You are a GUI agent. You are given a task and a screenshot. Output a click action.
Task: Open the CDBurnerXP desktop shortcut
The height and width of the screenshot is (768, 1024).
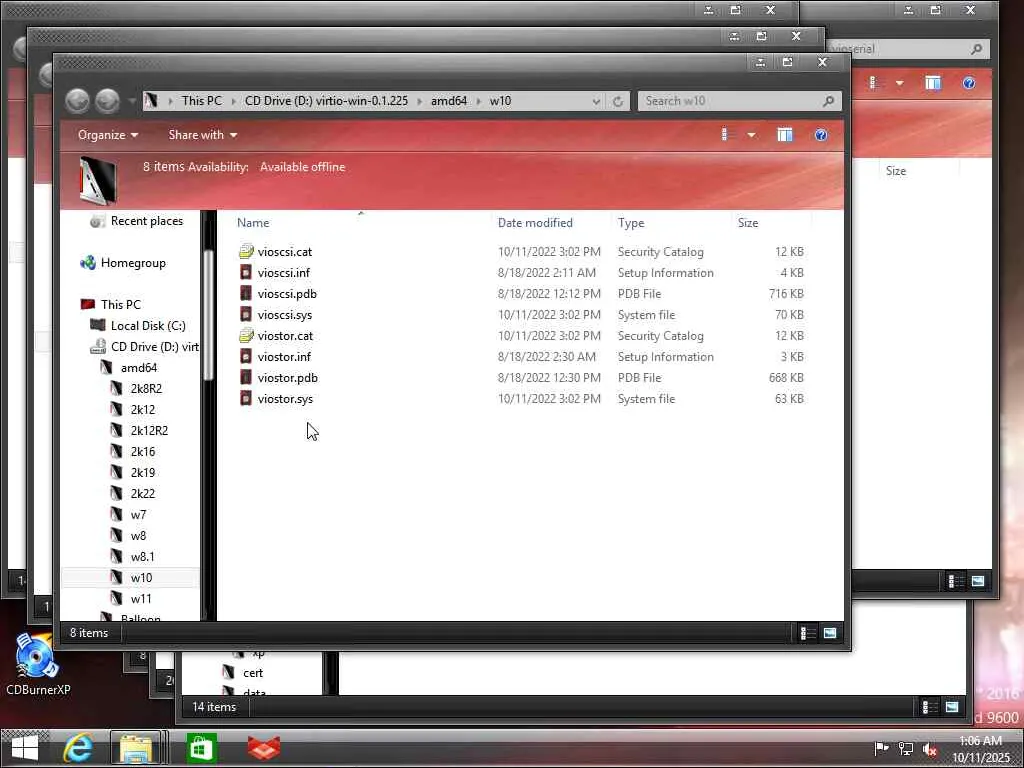37,664
